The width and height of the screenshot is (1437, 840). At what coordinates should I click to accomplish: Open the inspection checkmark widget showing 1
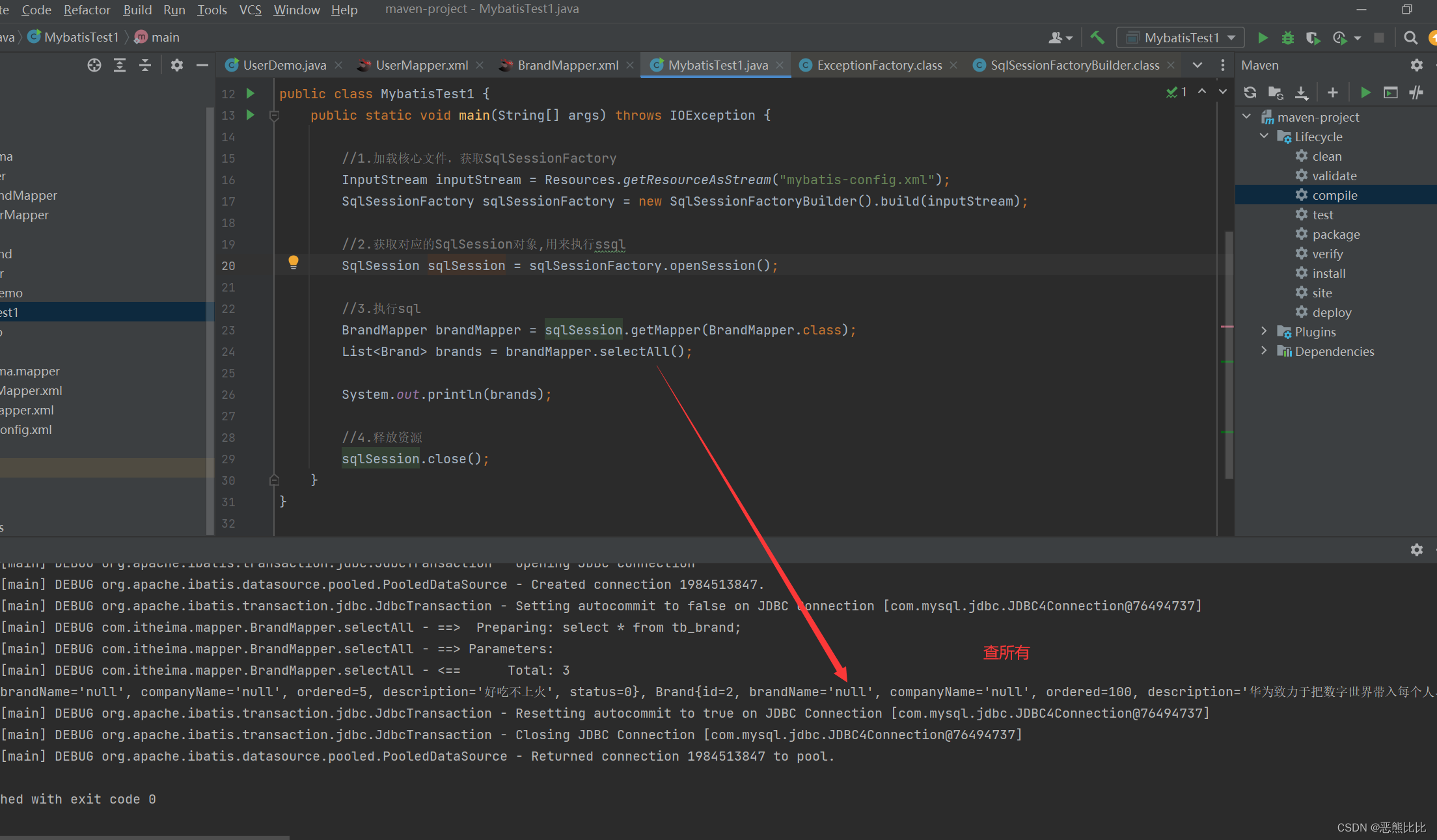pos(1176,92)
